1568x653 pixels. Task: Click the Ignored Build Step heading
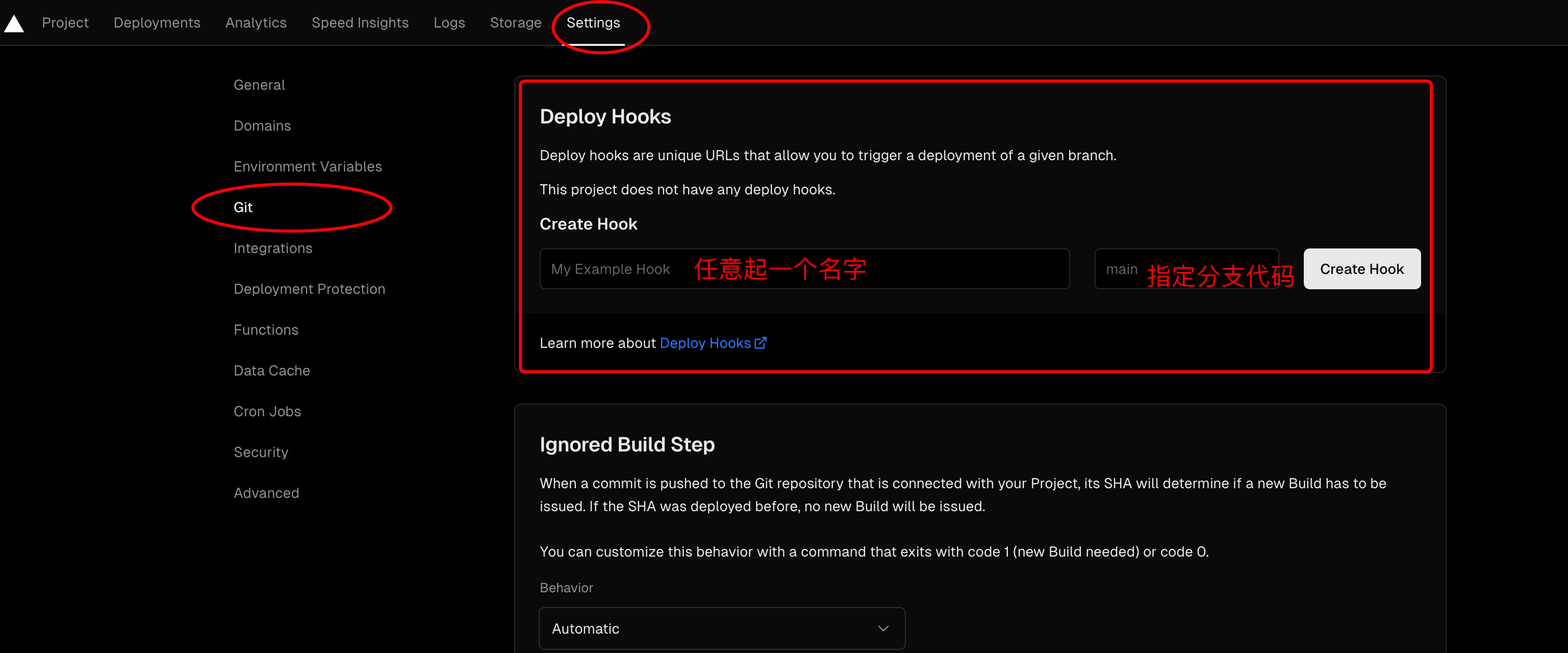click(627, 445)
